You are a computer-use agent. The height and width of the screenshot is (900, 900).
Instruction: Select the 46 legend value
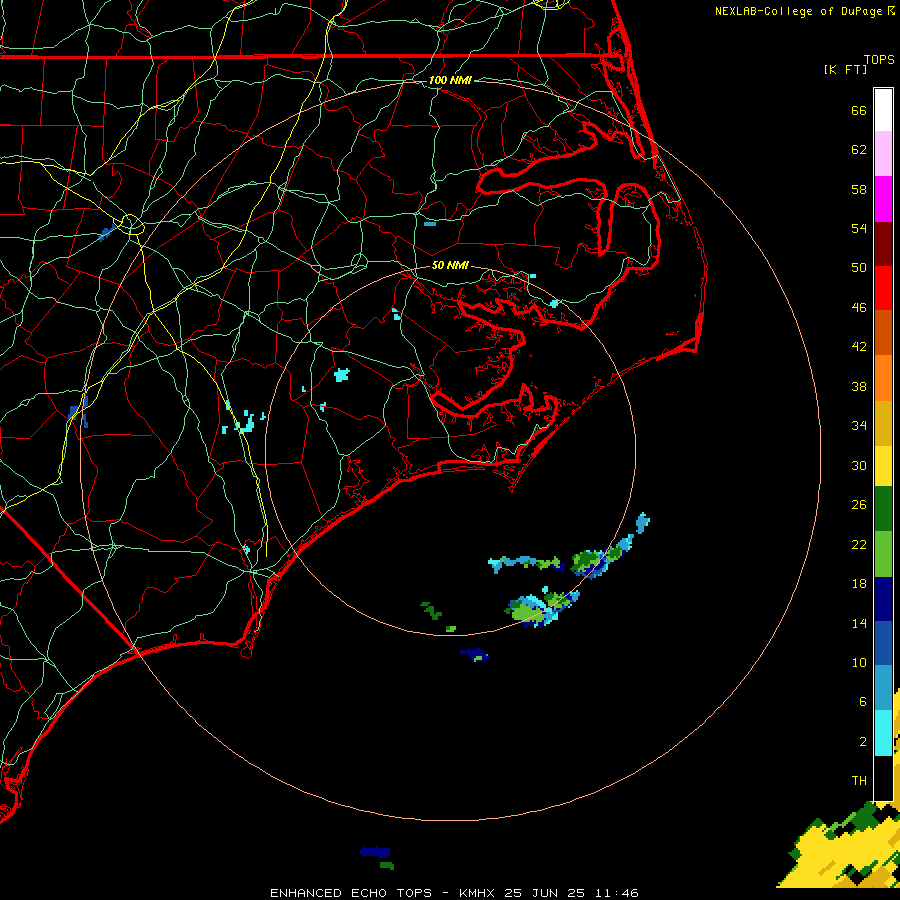coord(859,308)
